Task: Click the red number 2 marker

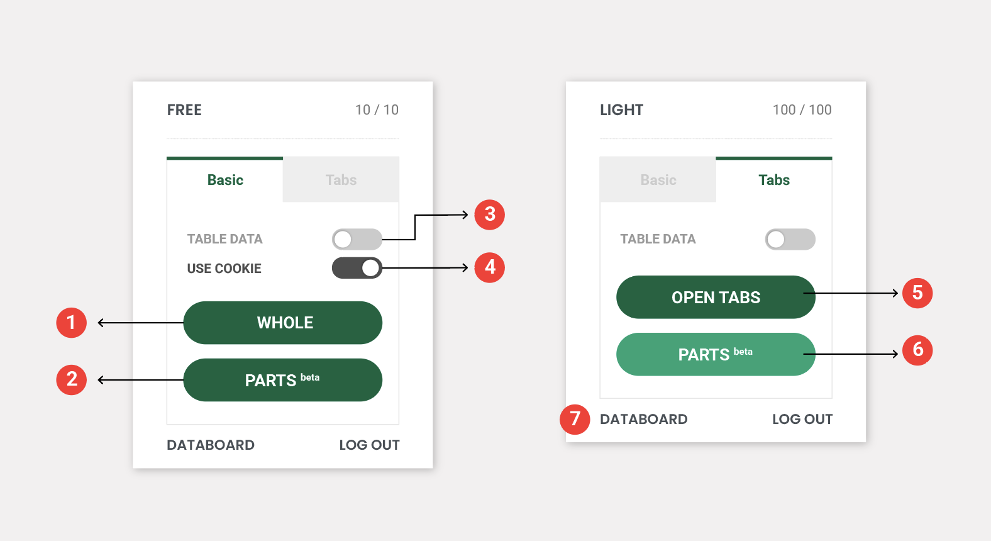Action: [71, 379]
